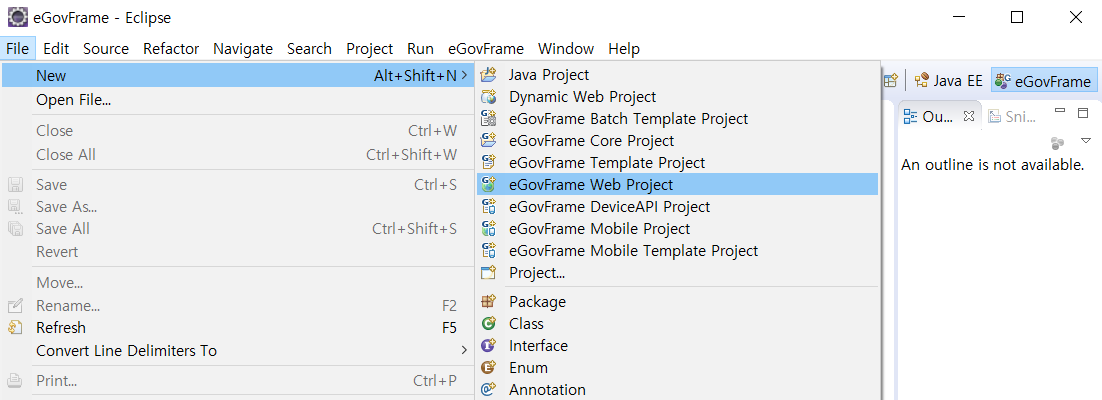The width and height of the screenshot is (1102, 400).
Task: Click the Package icon in New submenu
Action: tap(488, 302)
